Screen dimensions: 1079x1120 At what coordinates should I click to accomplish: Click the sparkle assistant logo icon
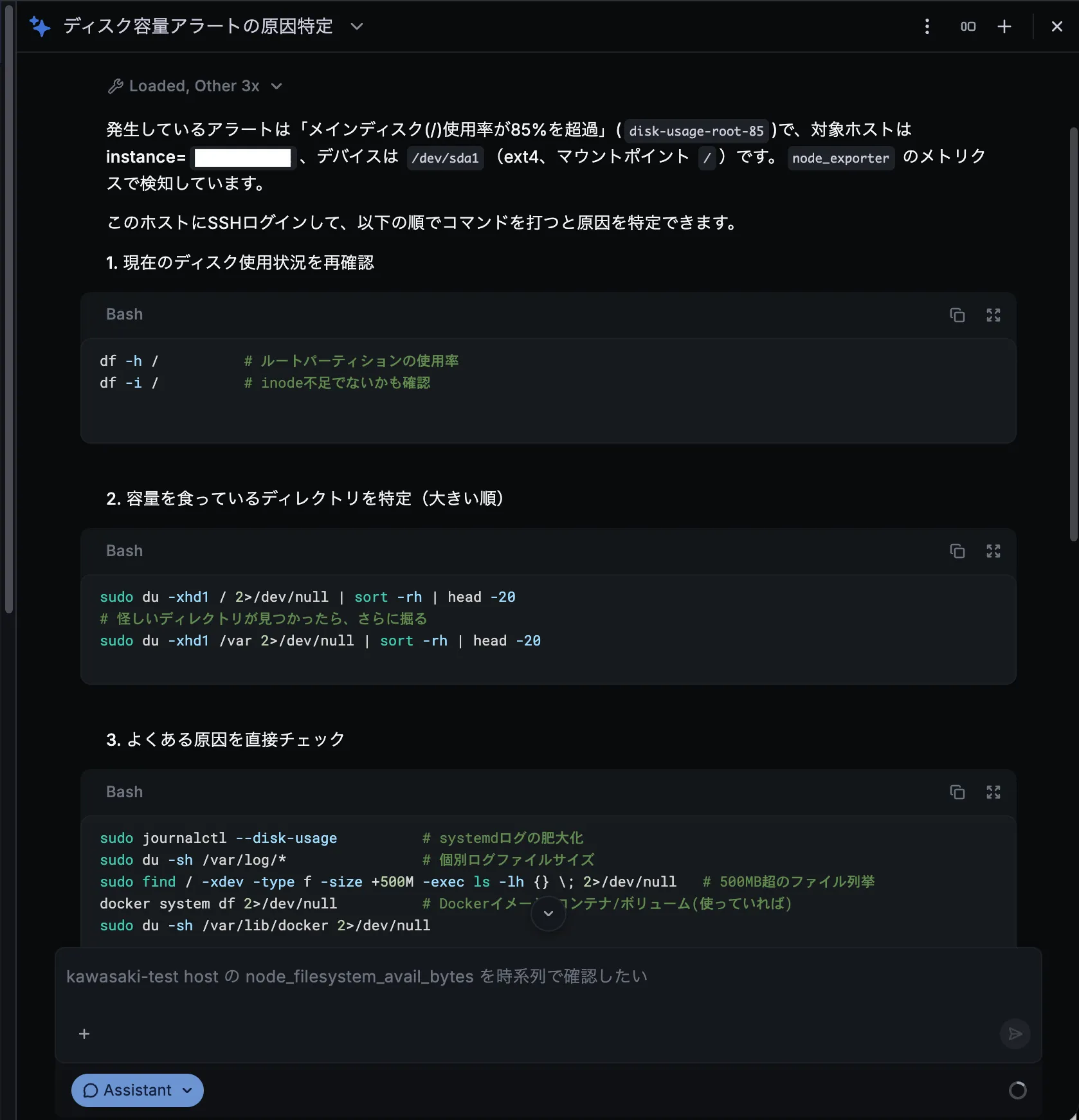point(40,26)
